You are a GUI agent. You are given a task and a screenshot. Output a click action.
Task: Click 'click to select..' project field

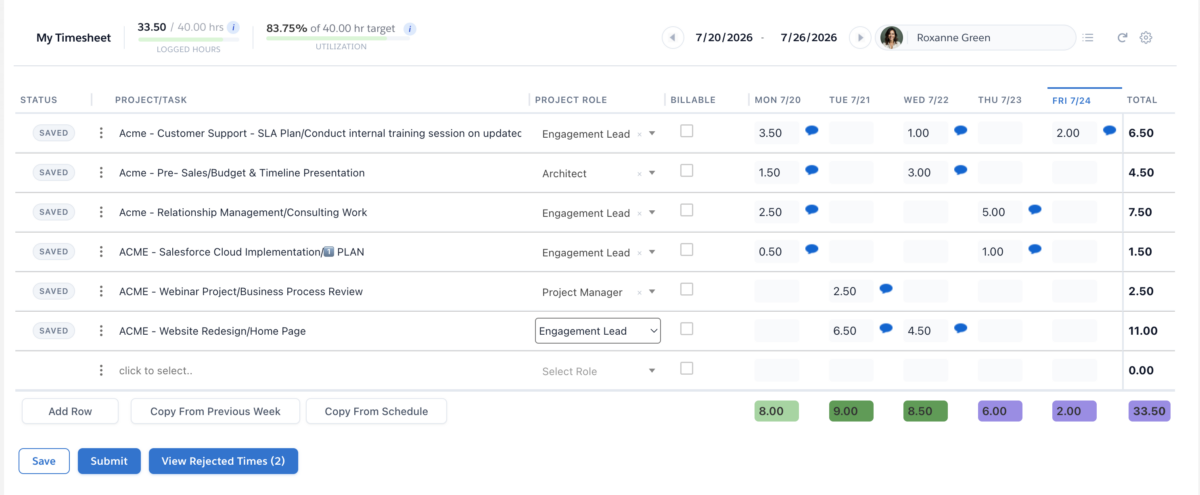pyautogui.click(x=155, y=371)
